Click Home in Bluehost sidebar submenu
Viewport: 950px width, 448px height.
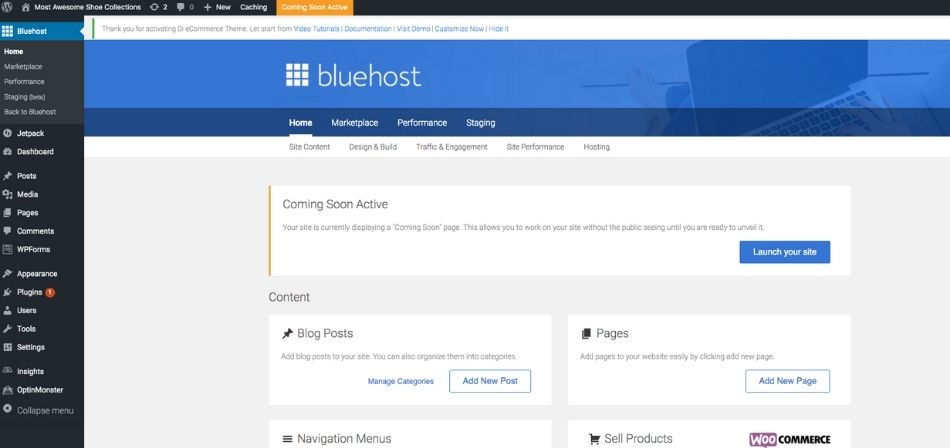13,52
